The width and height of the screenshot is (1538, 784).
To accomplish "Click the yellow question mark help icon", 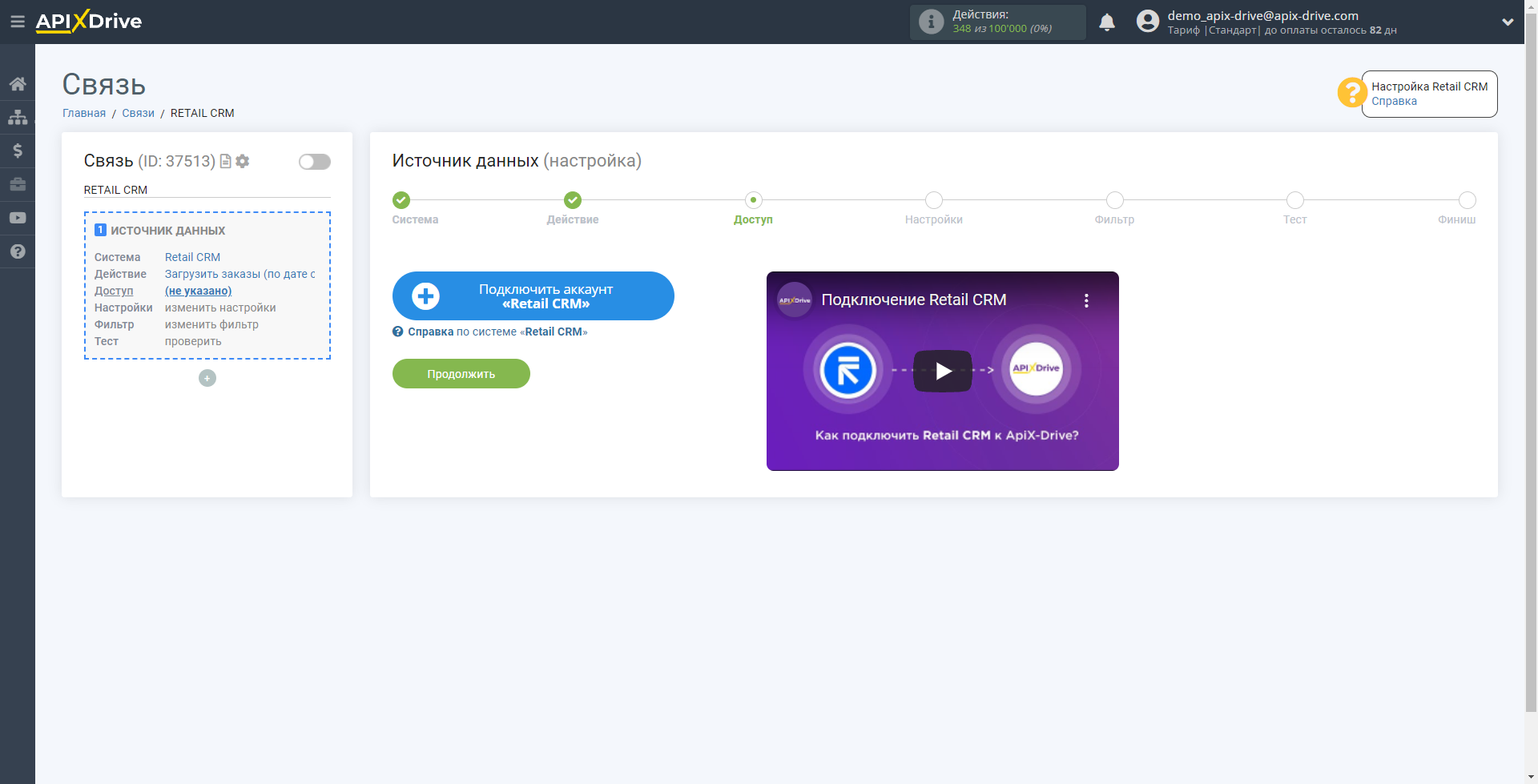I will [1351, 92].
